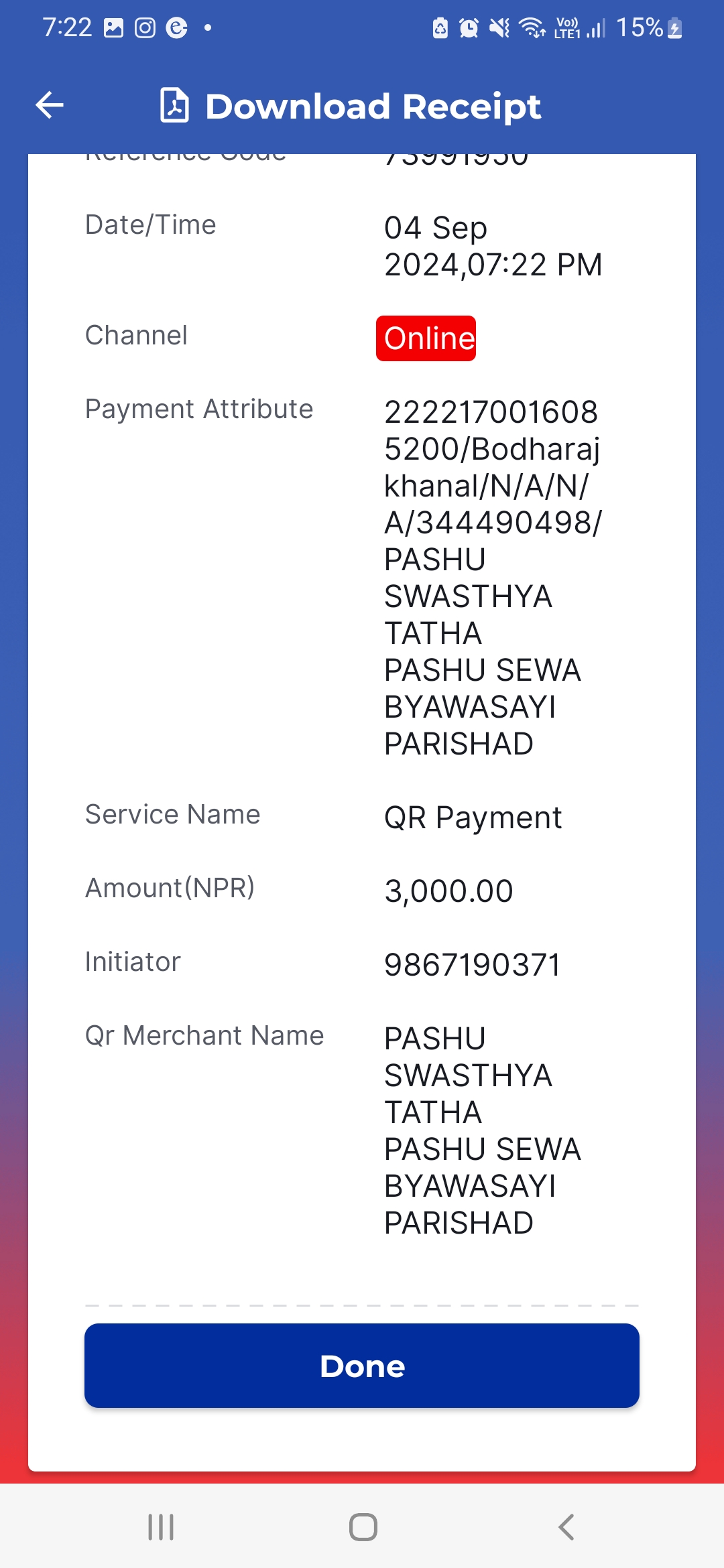Screen dimensions: 724x1568
Task: Tap the Payment Attribute details text
Action: (493, 578)
